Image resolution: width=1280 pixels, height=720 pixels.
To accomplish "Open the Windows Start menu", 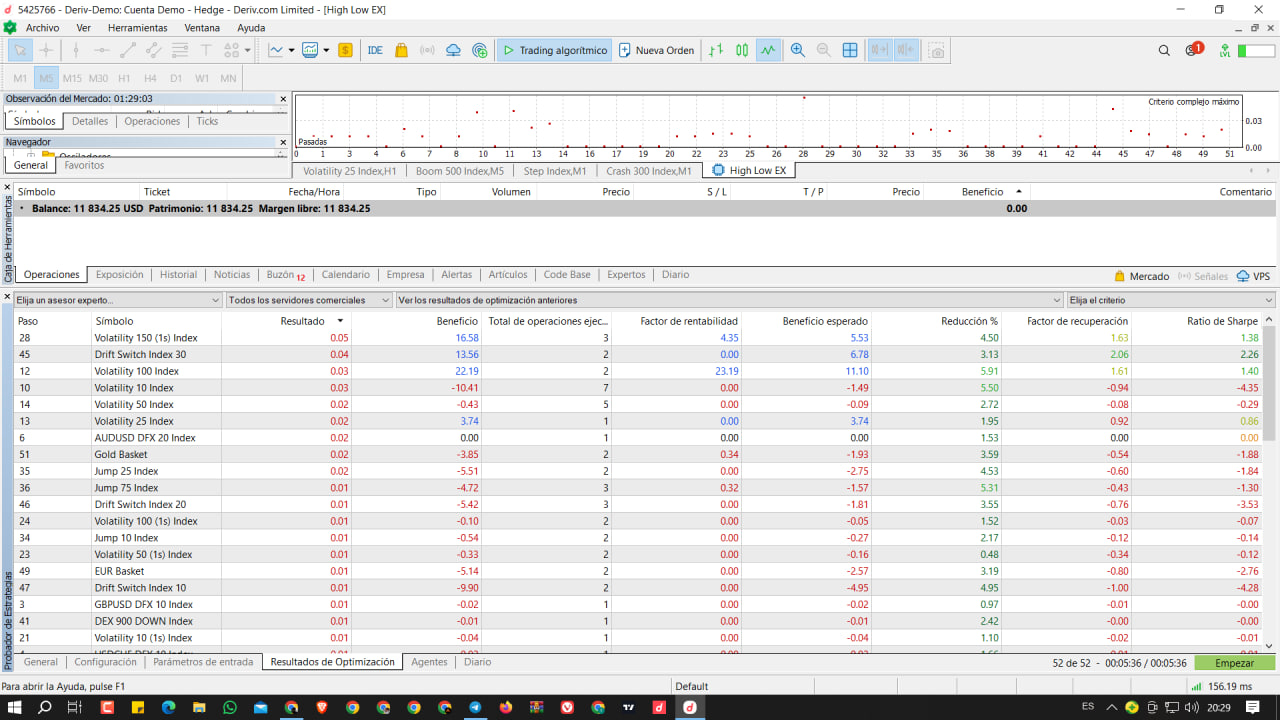I will pos(14,707).
